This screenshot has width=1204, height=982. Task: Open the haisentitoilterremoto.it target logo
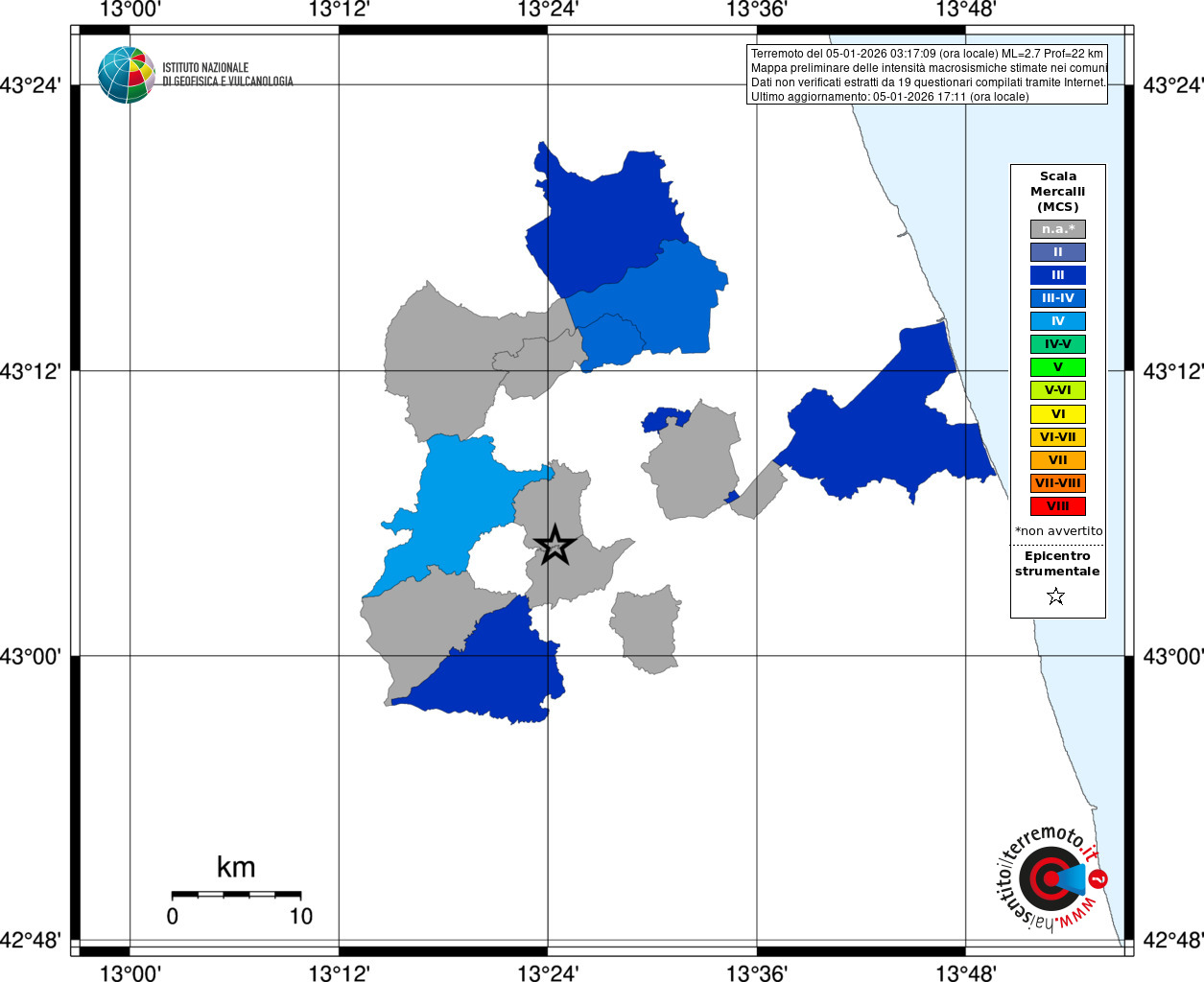click(x=1051, y=878)
